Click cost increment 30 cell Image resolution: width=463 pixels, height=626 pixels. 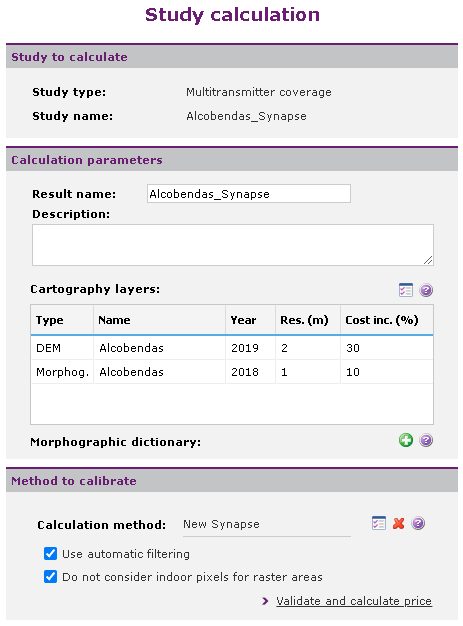(x=353, y=348)
